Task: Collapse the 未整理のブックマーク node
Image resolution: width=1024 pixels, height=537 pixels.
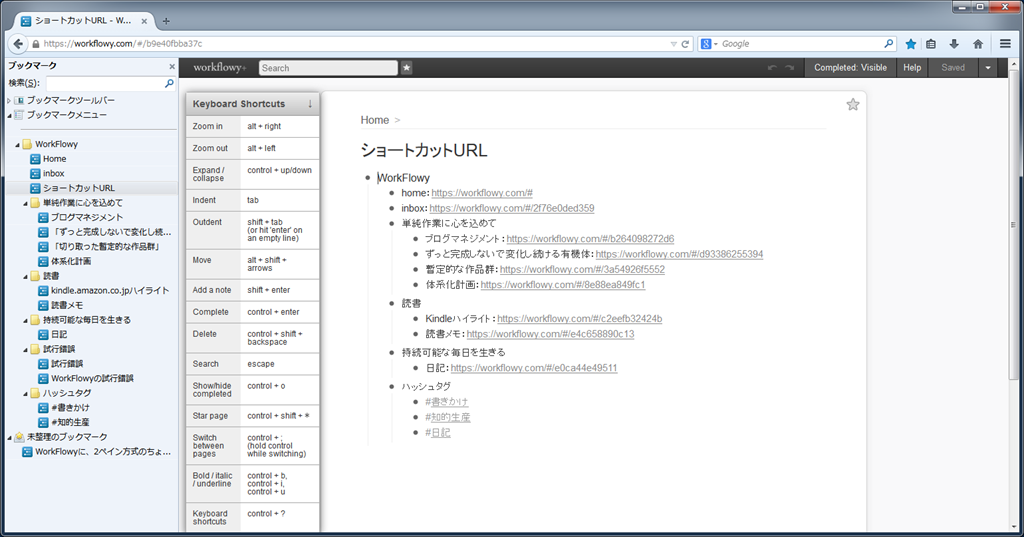Action: point(9,437)
